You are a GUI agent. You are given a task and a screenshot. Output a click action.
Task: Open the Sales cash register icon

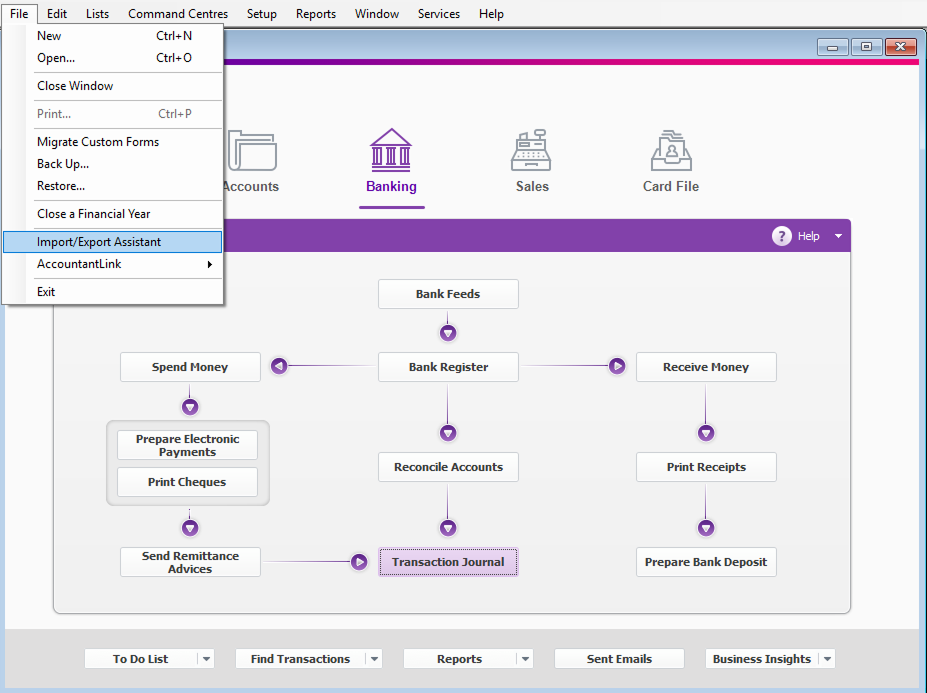(x=531, y=150)
